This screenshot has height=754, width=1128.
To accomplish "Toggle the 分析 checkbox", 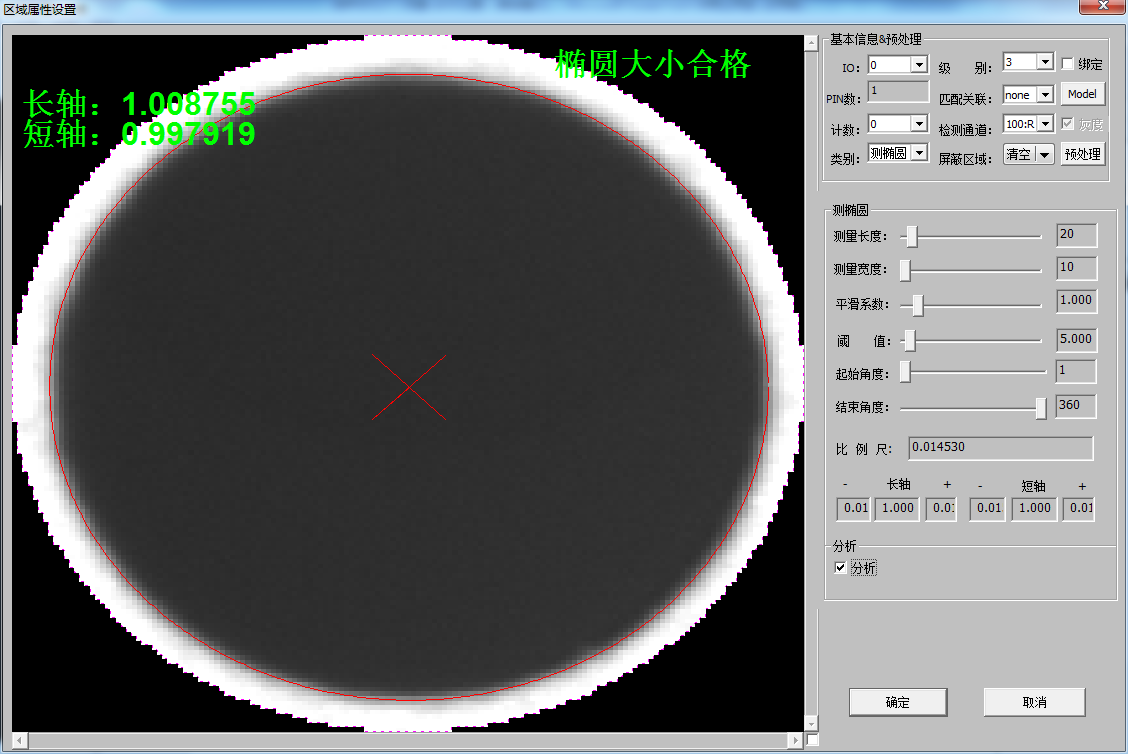I will point(840,568).
